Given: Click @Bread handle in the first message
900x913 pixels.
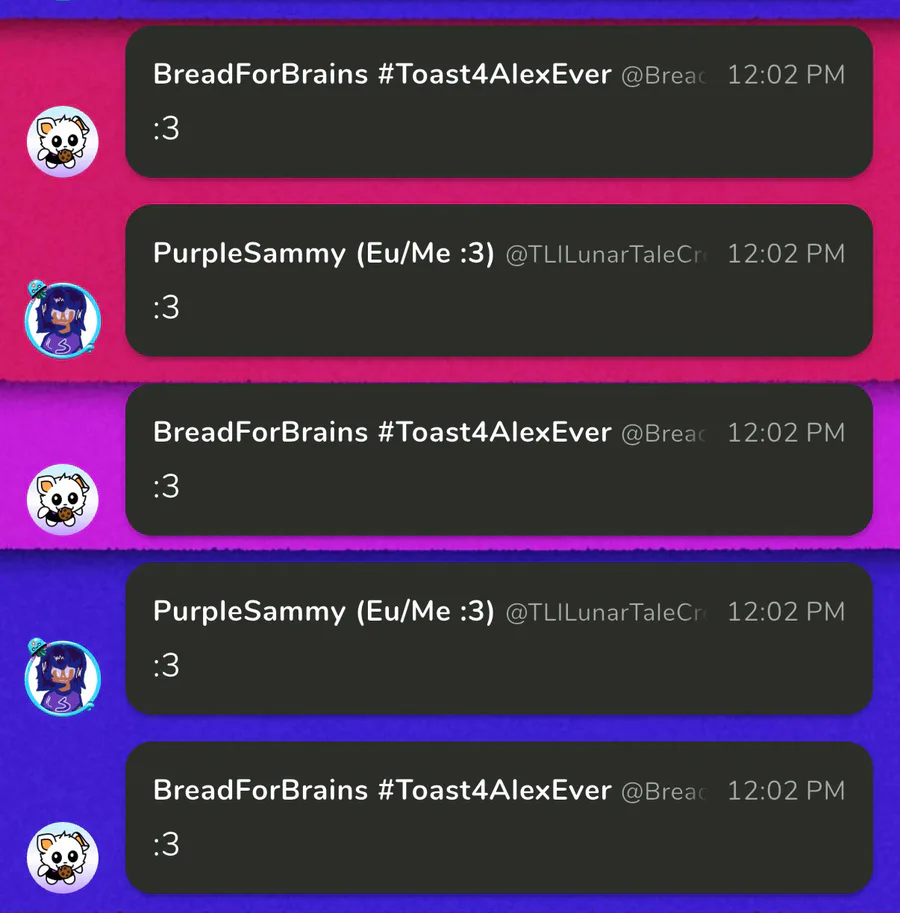Looking at the screenshot, I should pos(664,76).
